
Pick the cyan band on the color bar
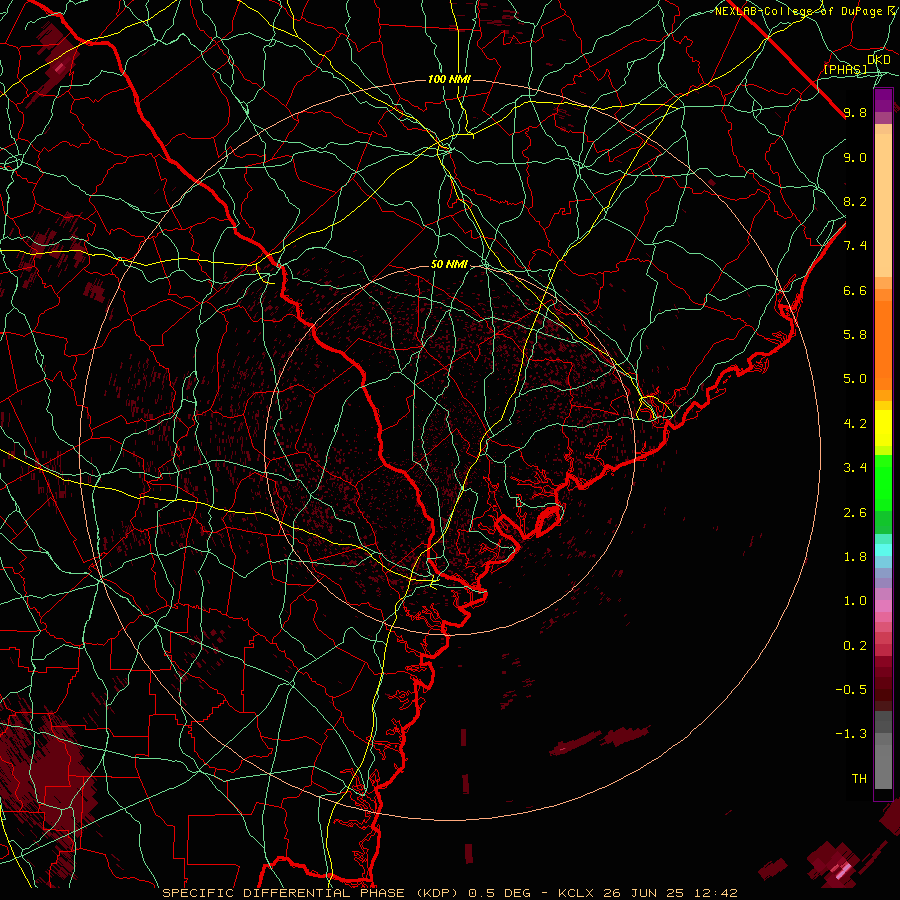point(883,550)
